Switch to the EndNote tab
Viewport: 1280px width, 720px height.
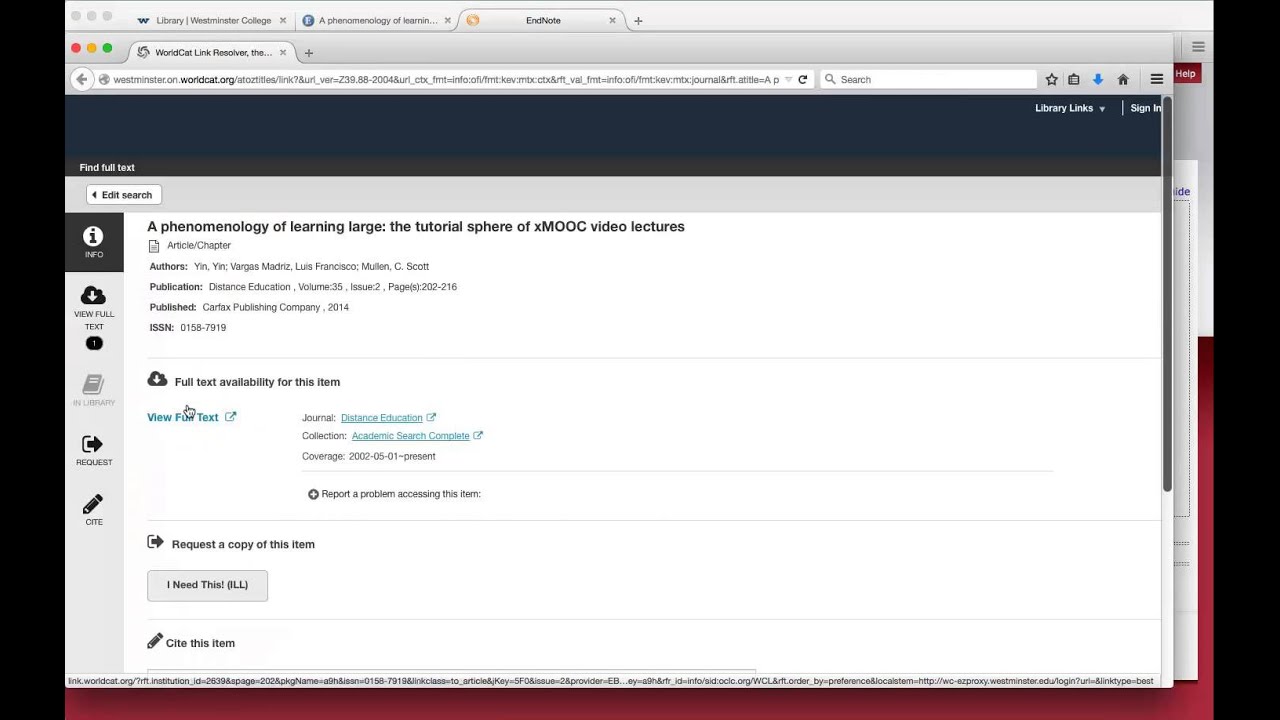[542, 20]
